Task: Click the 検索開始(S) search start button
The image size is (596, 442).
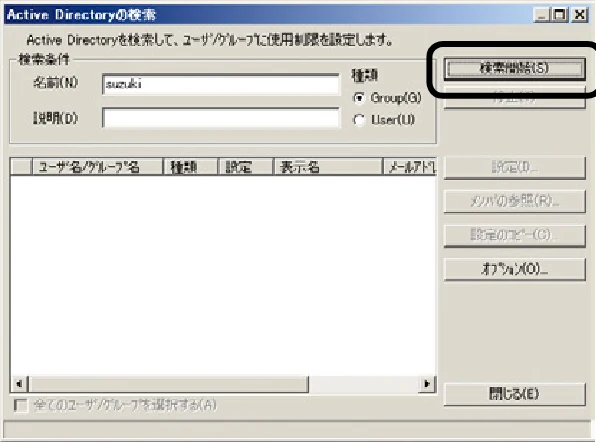Action: (x=514, y=69)
